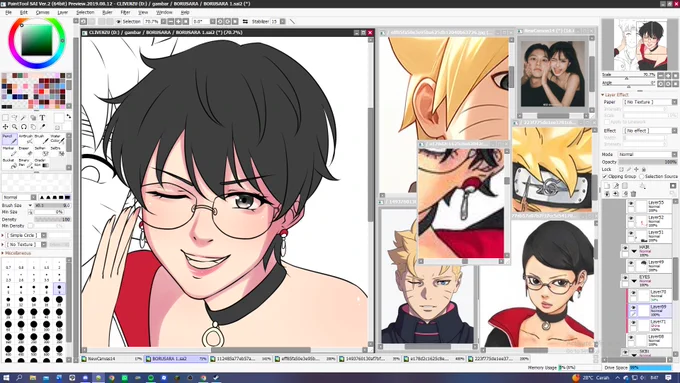
Task: Click the zoom-in scale button in navigator
Action: (668, 75)
